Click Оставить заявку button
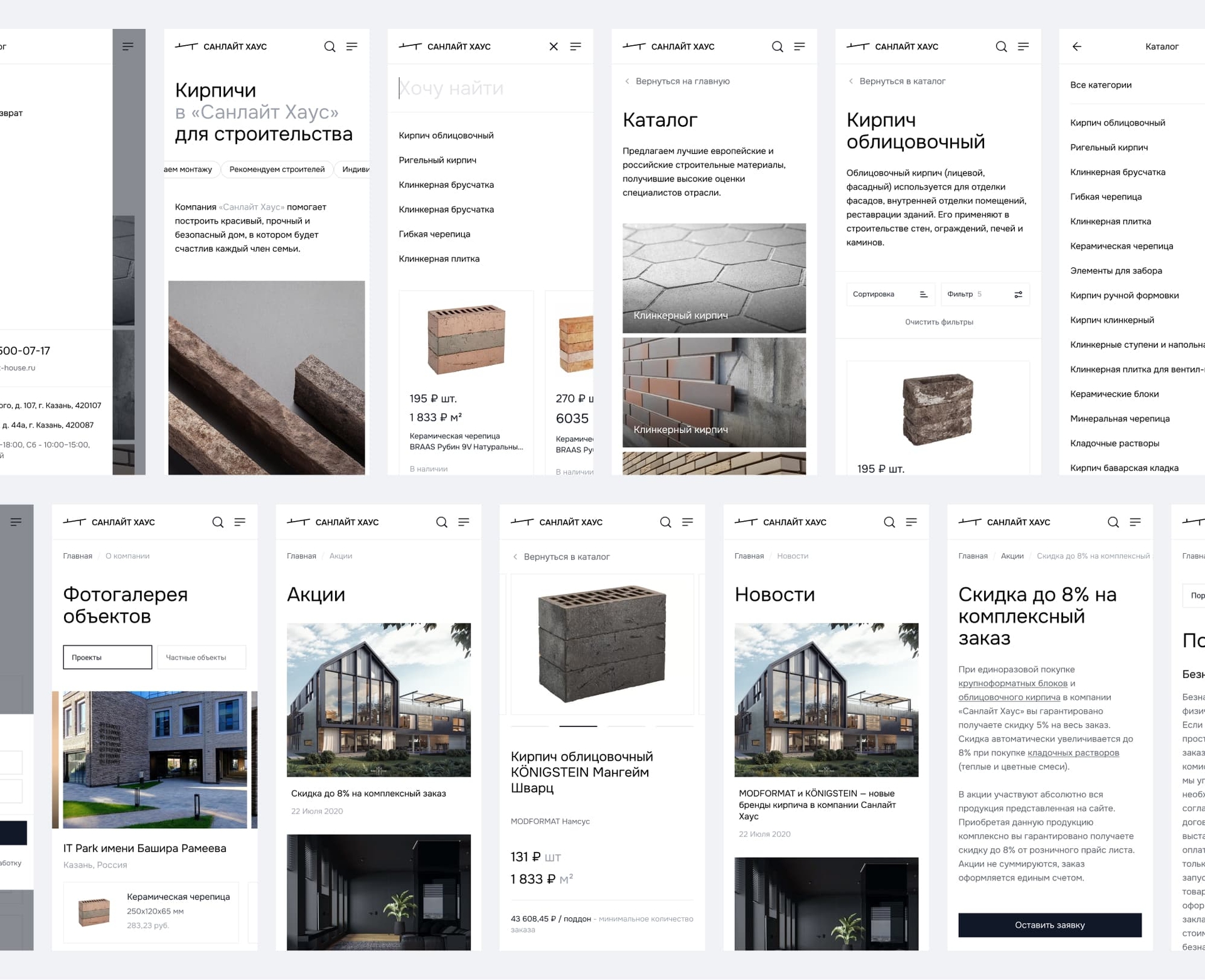This screenshot has width=1205, height=980. click(x=1050, y=925)
